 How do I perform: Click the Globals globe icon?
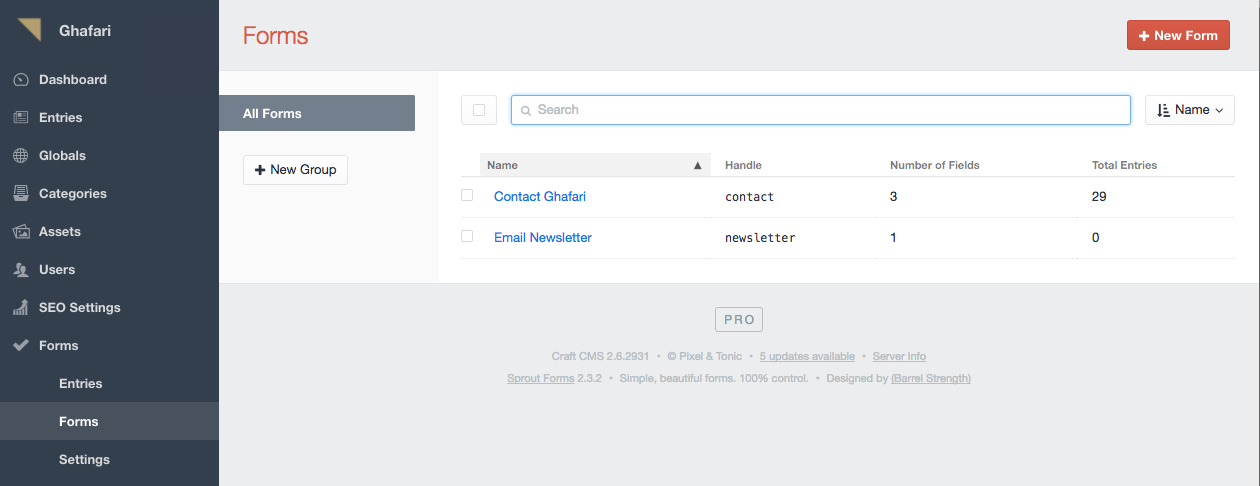21,156
